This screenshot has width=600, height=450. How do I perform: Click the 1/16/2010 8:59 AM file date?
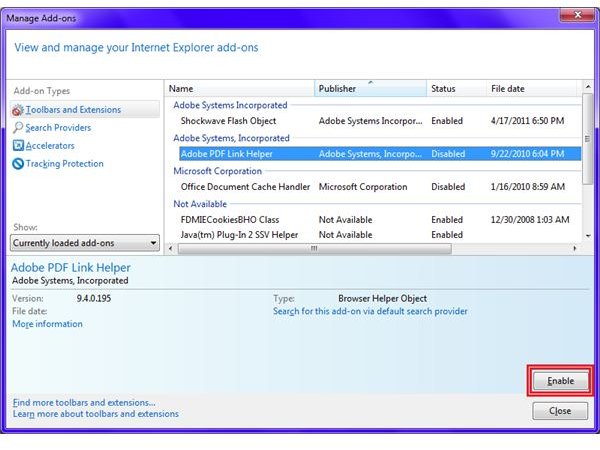528,187
